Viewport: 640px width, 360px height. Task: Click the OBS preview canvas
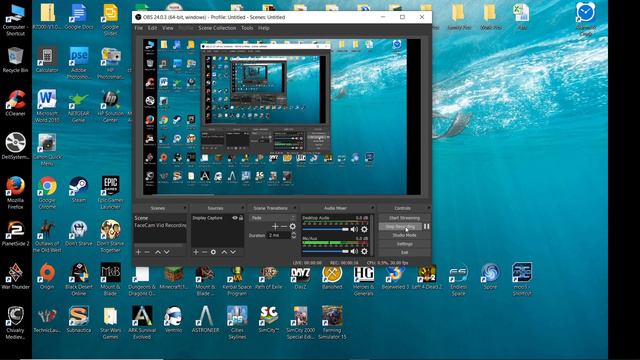(282, 117)
